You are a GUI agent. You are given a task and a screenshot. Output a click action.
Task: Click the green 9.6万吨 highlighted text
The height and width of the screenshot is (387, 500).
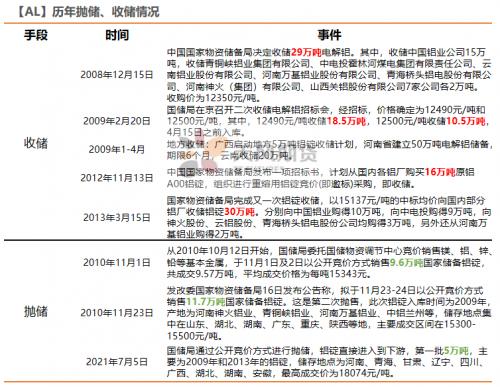point(406,263)
